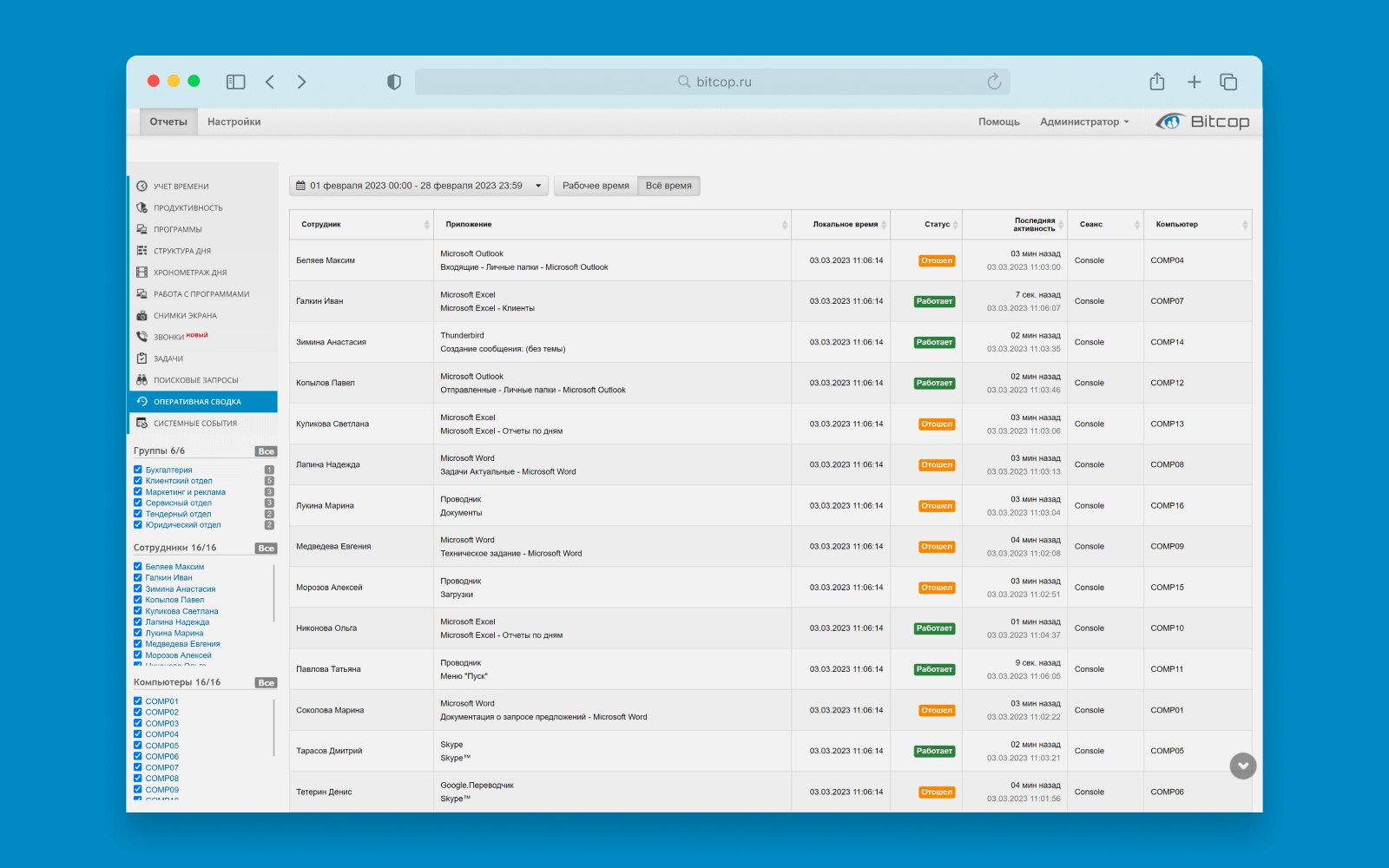Select the Рабочее время filter button
The width and height of the screenshot is (1389, 868).
coord(596,186)
